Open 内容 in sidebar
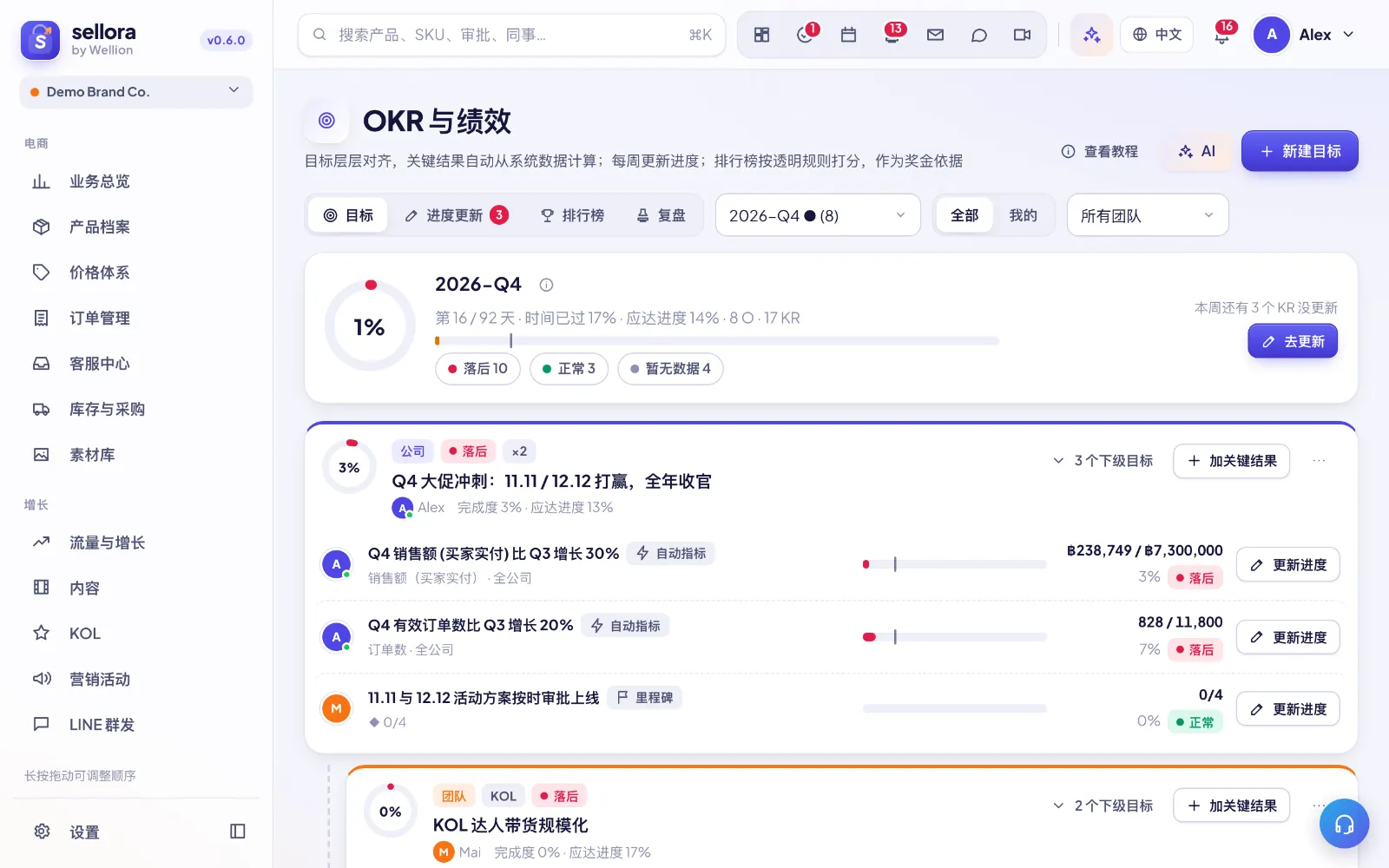The height and width of the screenshot is (868, 1389). 136,588
